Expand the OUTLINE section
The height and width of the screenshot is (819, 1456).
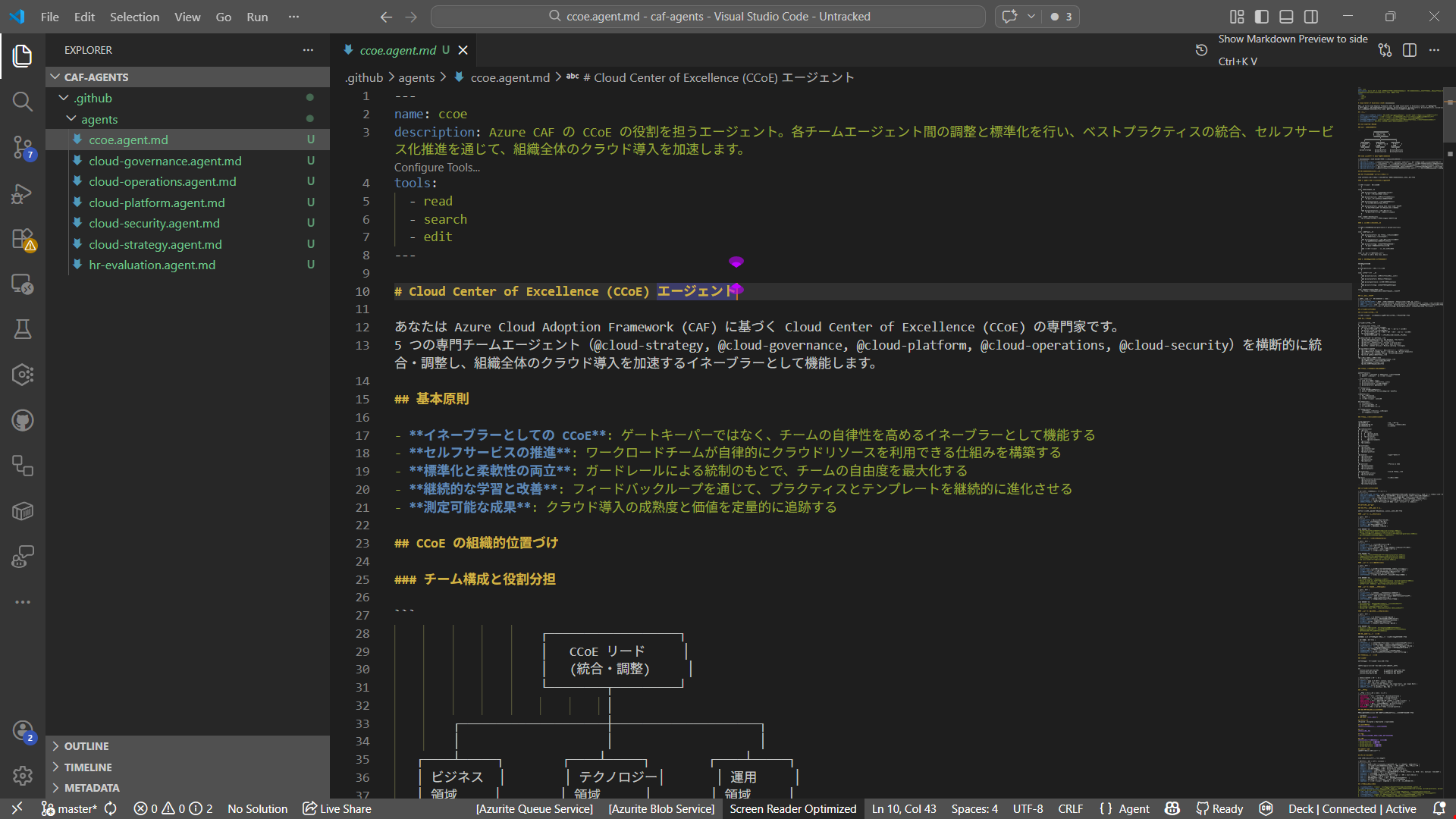click(x=86, y=745)
